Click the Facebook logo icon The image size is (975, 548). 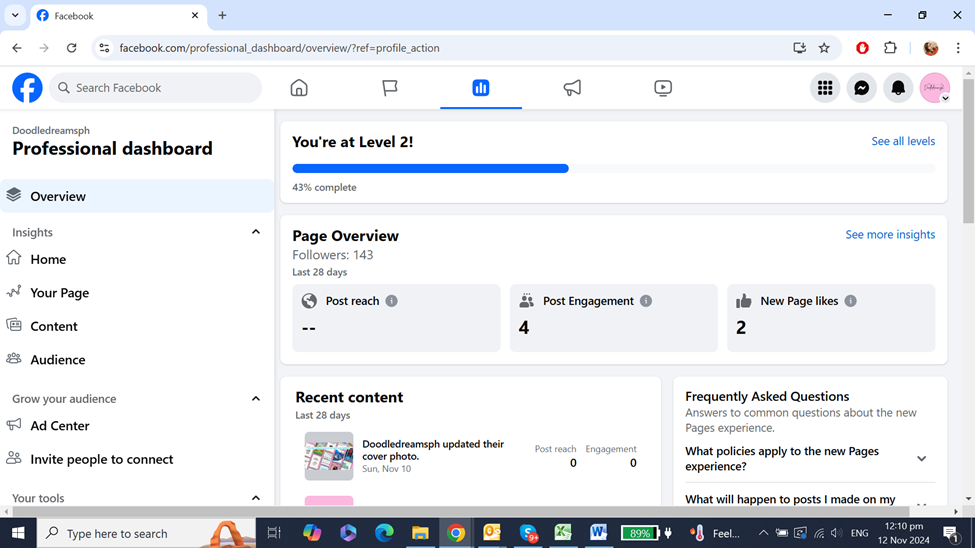pyautogui.click(x=27, y=88)
